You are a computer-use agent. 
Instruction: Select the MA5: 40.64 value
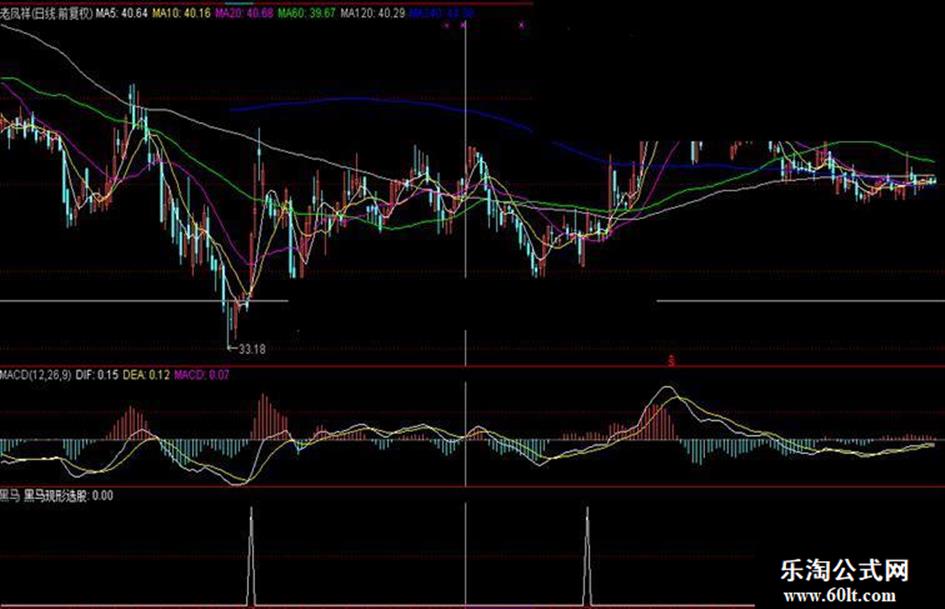point(122,13)
